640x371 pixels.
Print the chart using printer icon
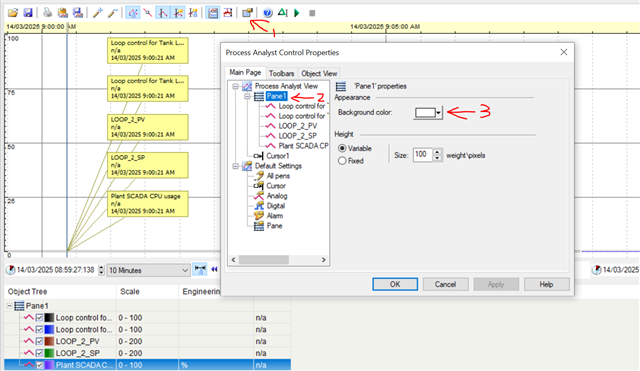[x=48, y=13]
